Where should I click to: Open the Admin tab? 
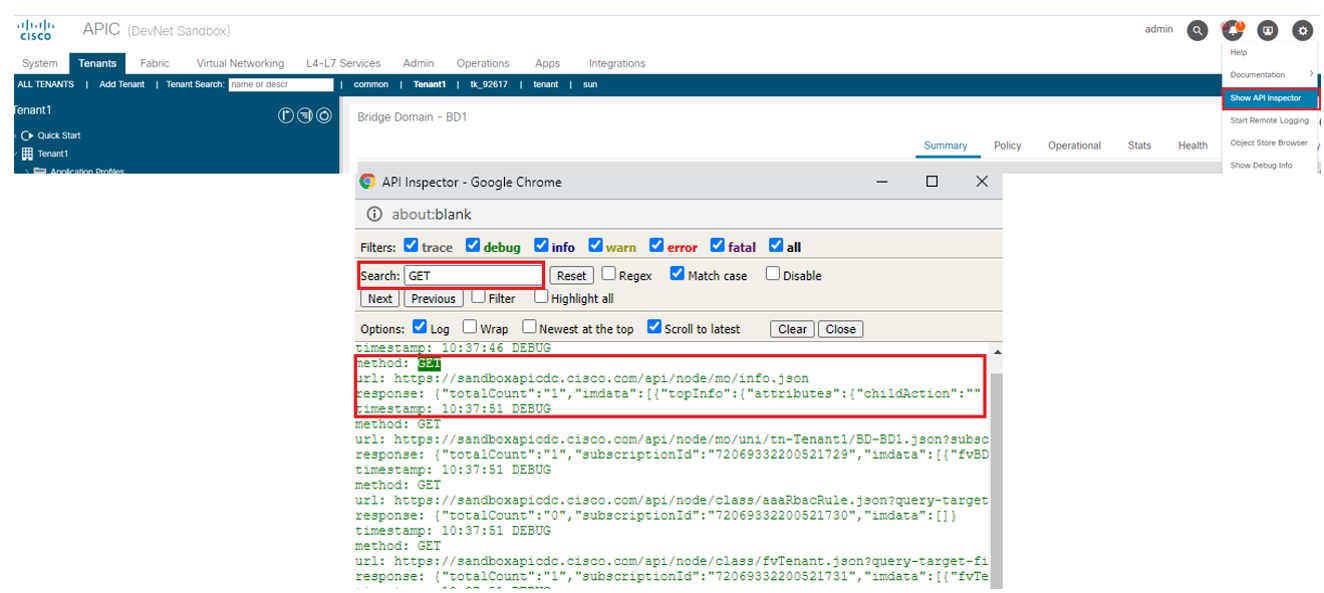[418, 63]
